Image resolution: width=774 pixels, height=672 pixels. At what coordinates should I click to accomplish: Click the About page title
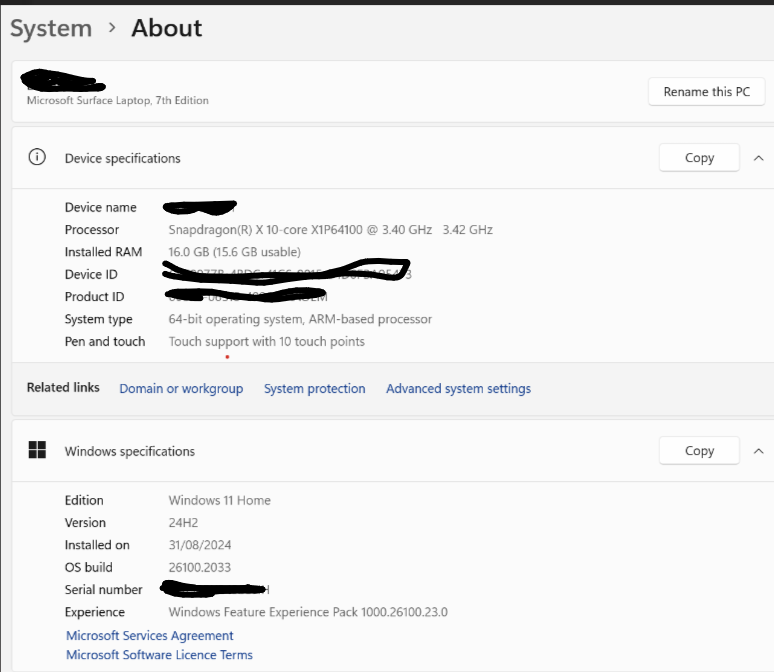pyautogui.click(x=167, y=28)
